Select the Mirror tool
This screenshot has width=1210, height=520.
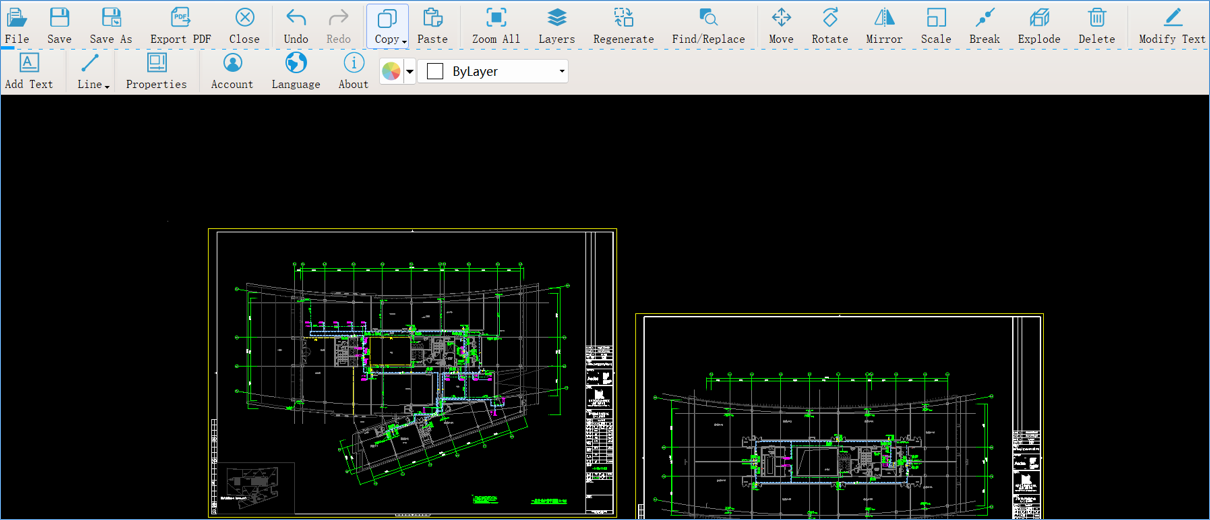click(884, 26)
